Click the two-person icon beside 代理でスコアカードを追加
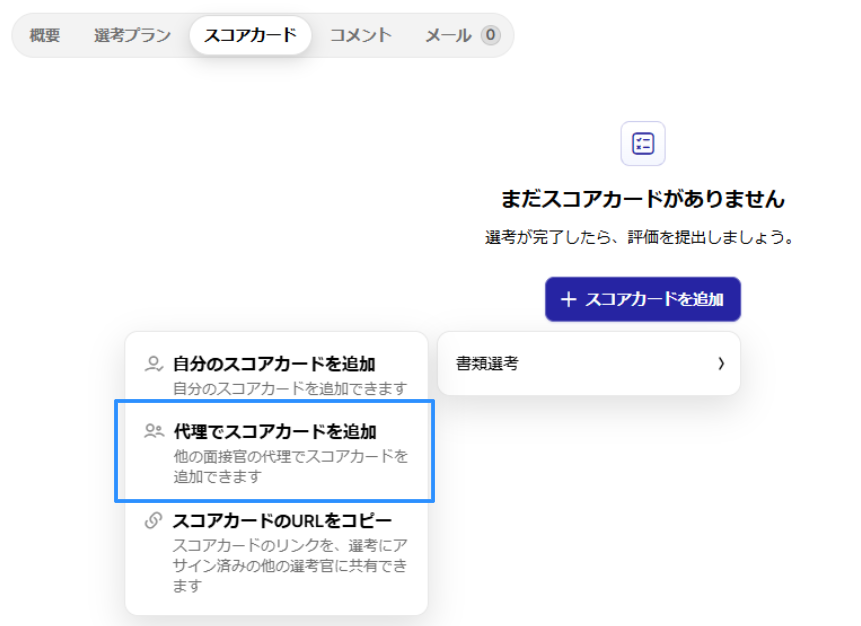Screen dimensions: 861x626 (x=153, y=432)
